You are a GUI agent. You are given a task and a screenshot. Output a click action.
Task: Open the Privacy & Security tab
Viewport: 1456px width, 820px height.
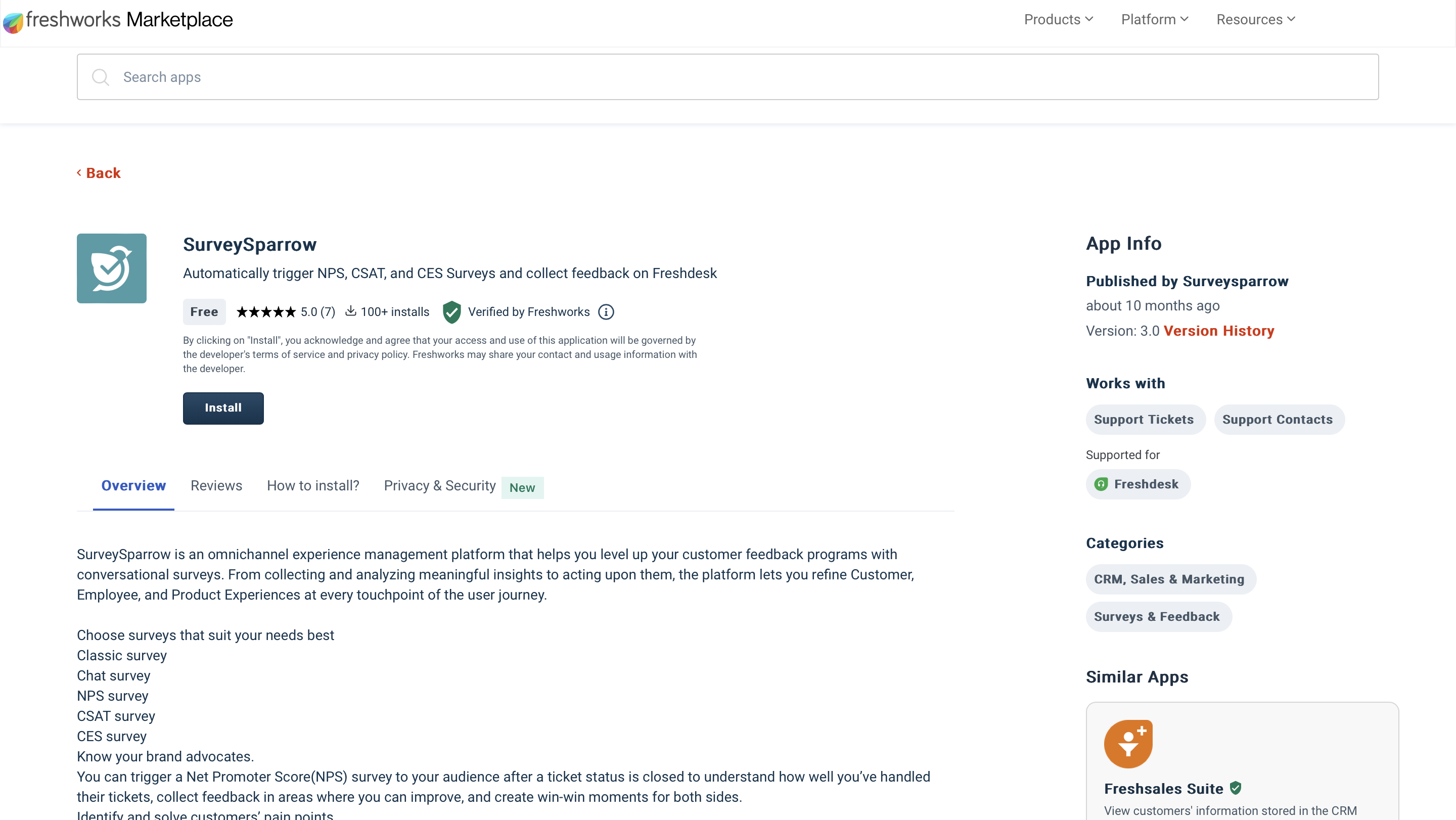439,485
